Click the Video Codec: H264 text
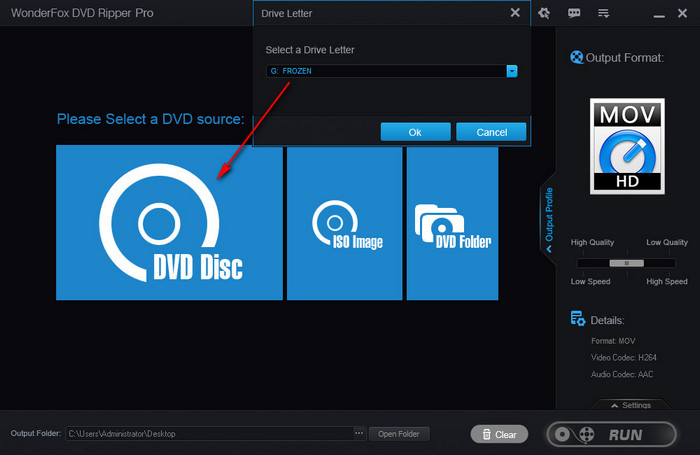Screen dimensions: 700x455 pyautogui.click(x=624, y=357)
